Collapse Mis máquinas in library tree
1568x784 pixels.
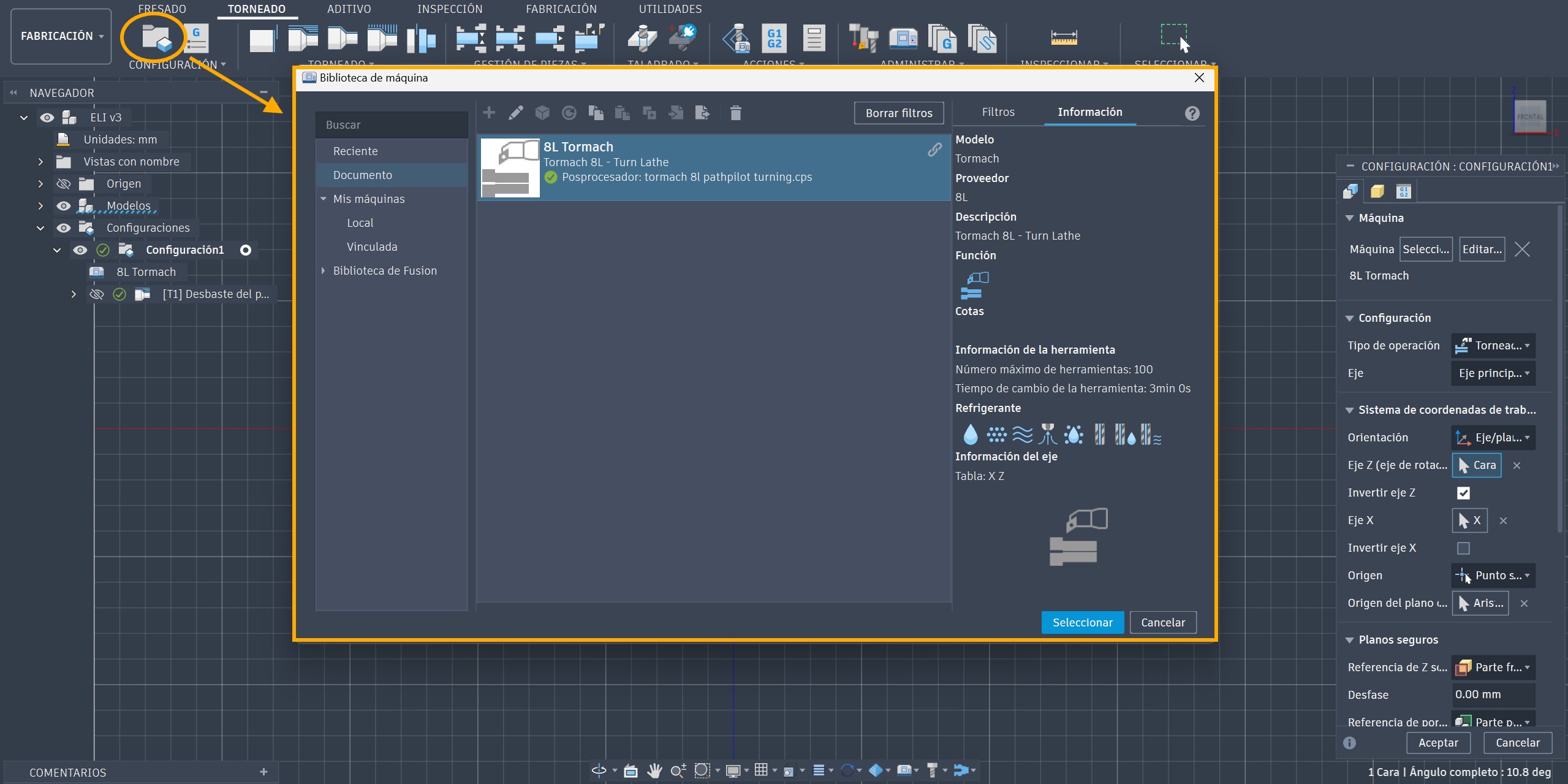coord(324,199)
